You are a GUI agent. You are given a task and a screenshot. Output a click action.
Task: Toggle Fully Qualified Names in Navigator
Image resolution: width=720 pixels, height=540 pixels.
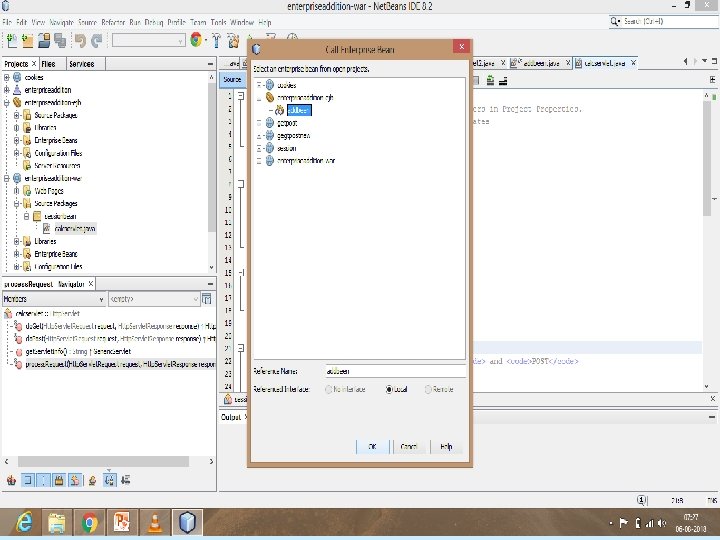(92, 480)
